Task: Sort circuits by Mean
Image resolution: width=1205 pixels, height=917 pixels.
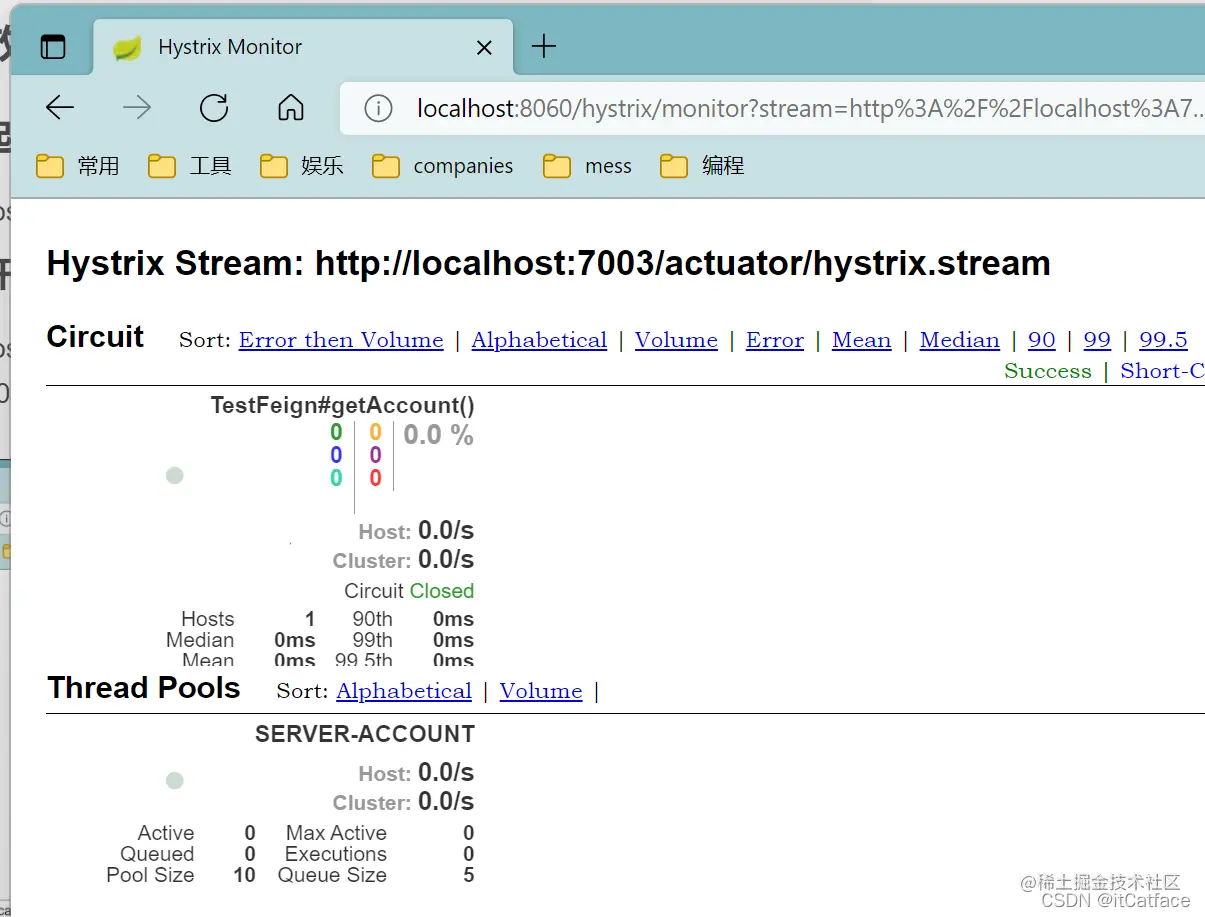Action: click(x=861, y=340)
